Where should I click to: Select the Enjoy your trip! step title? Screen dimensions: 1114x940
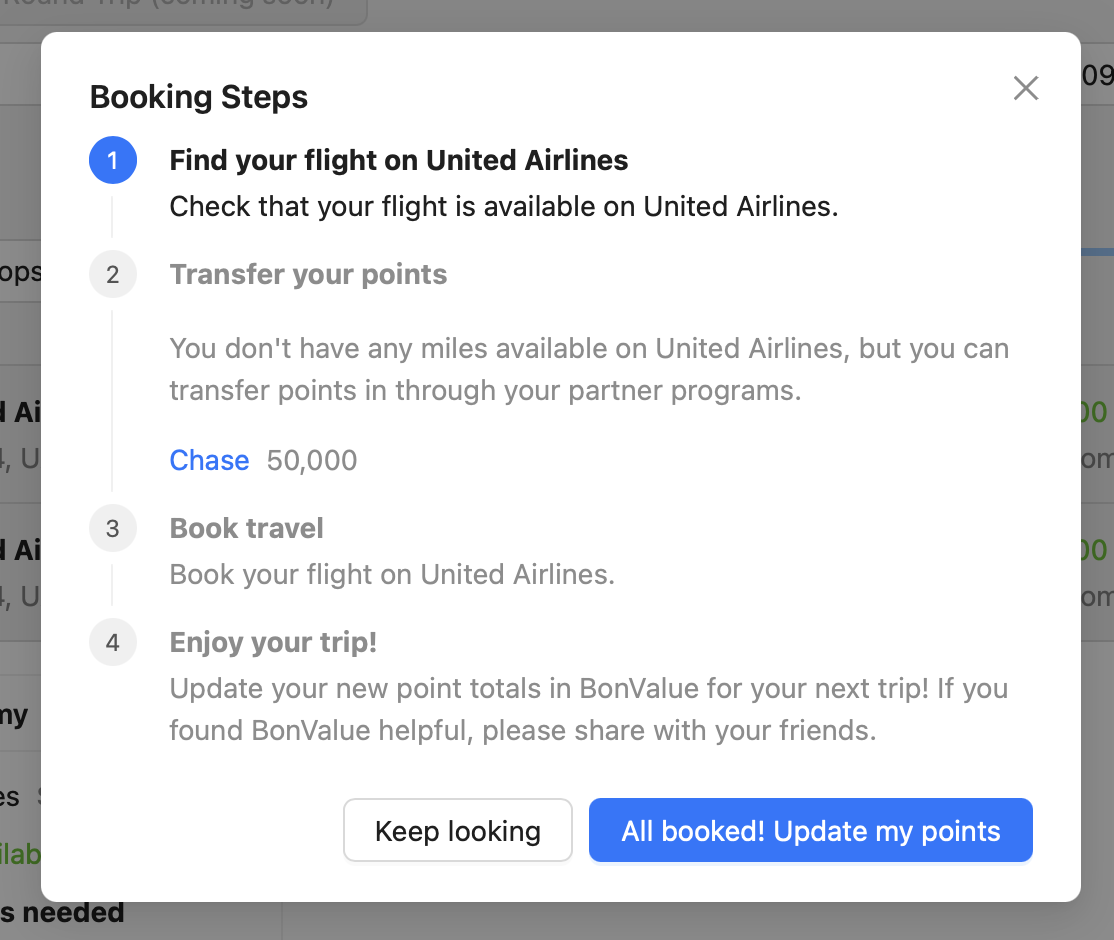click(x=273, y=642)
